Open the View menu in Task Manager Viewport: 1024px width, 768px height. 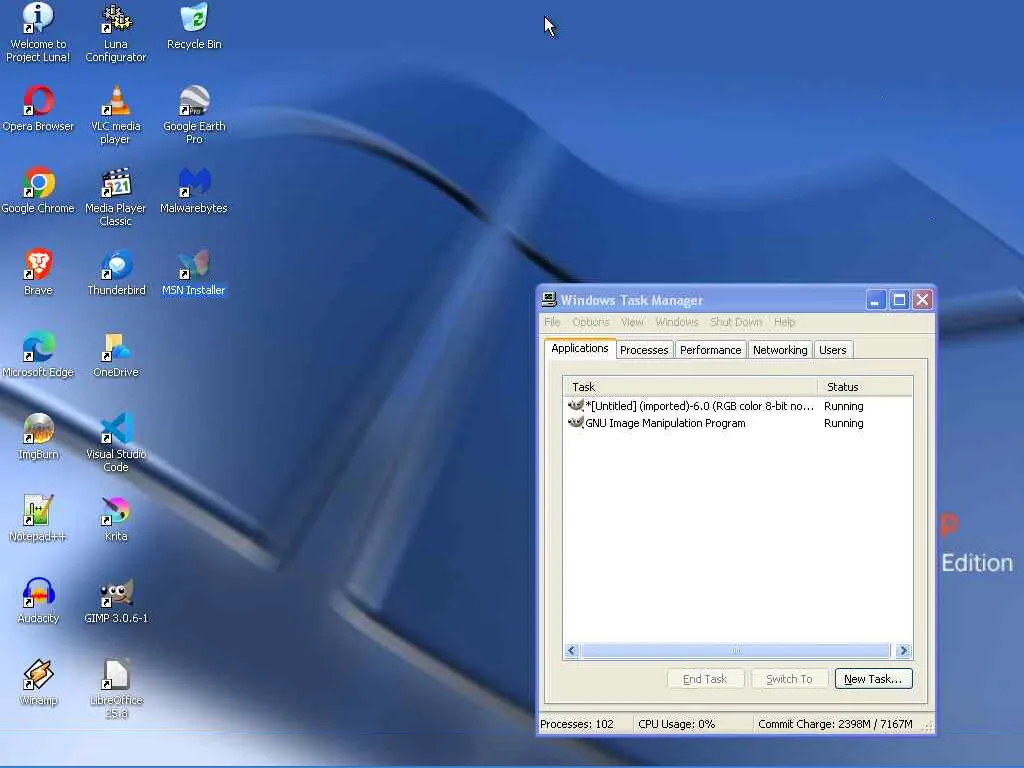click(x=632, y=322)
